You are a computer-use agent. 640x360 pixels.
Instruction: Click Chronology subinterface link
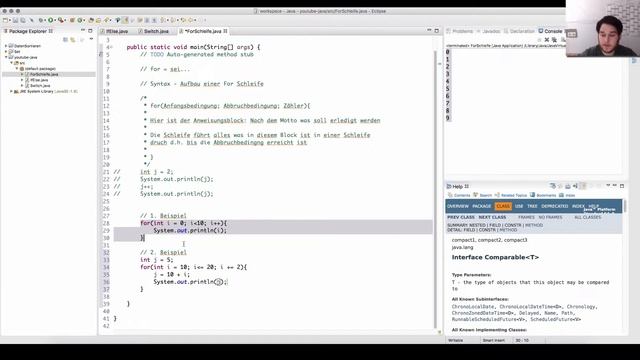581,307
